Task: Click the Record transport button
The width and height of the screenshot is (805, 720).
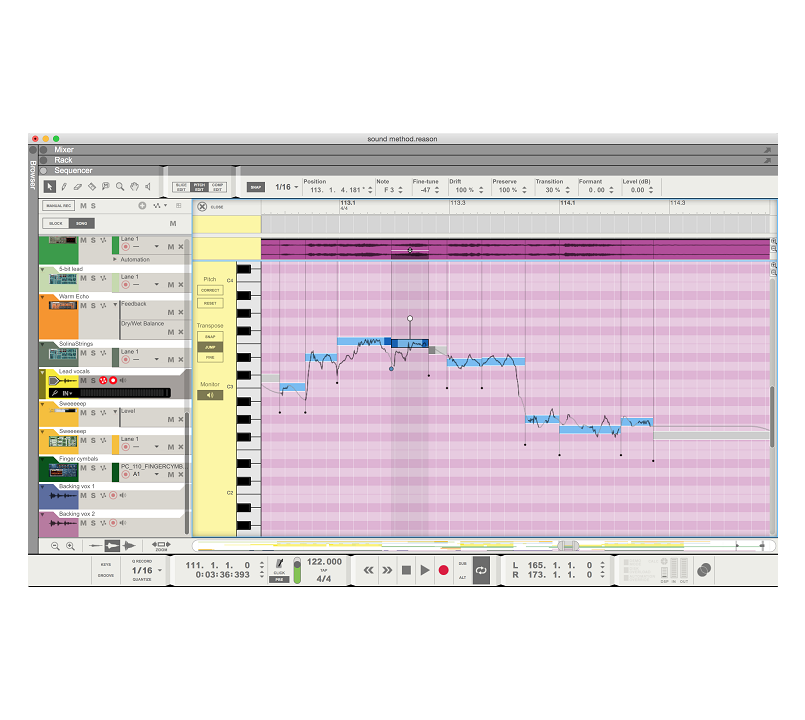Action: [444, 570]
